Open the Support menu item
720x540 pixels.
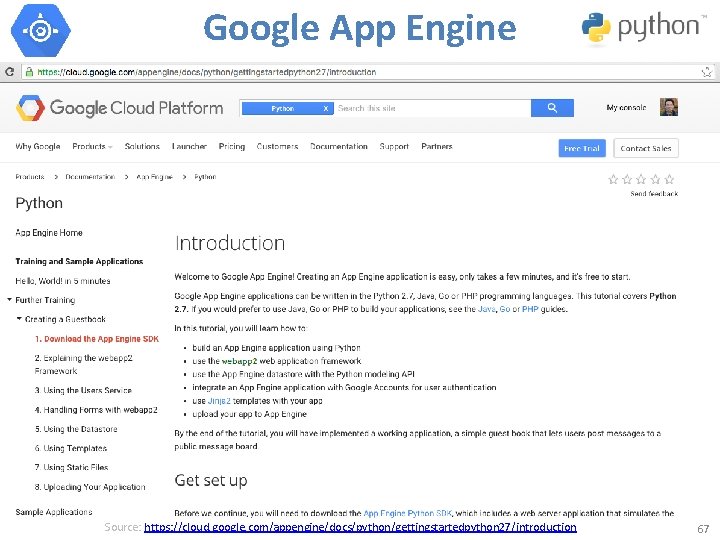tap(394, 146)
